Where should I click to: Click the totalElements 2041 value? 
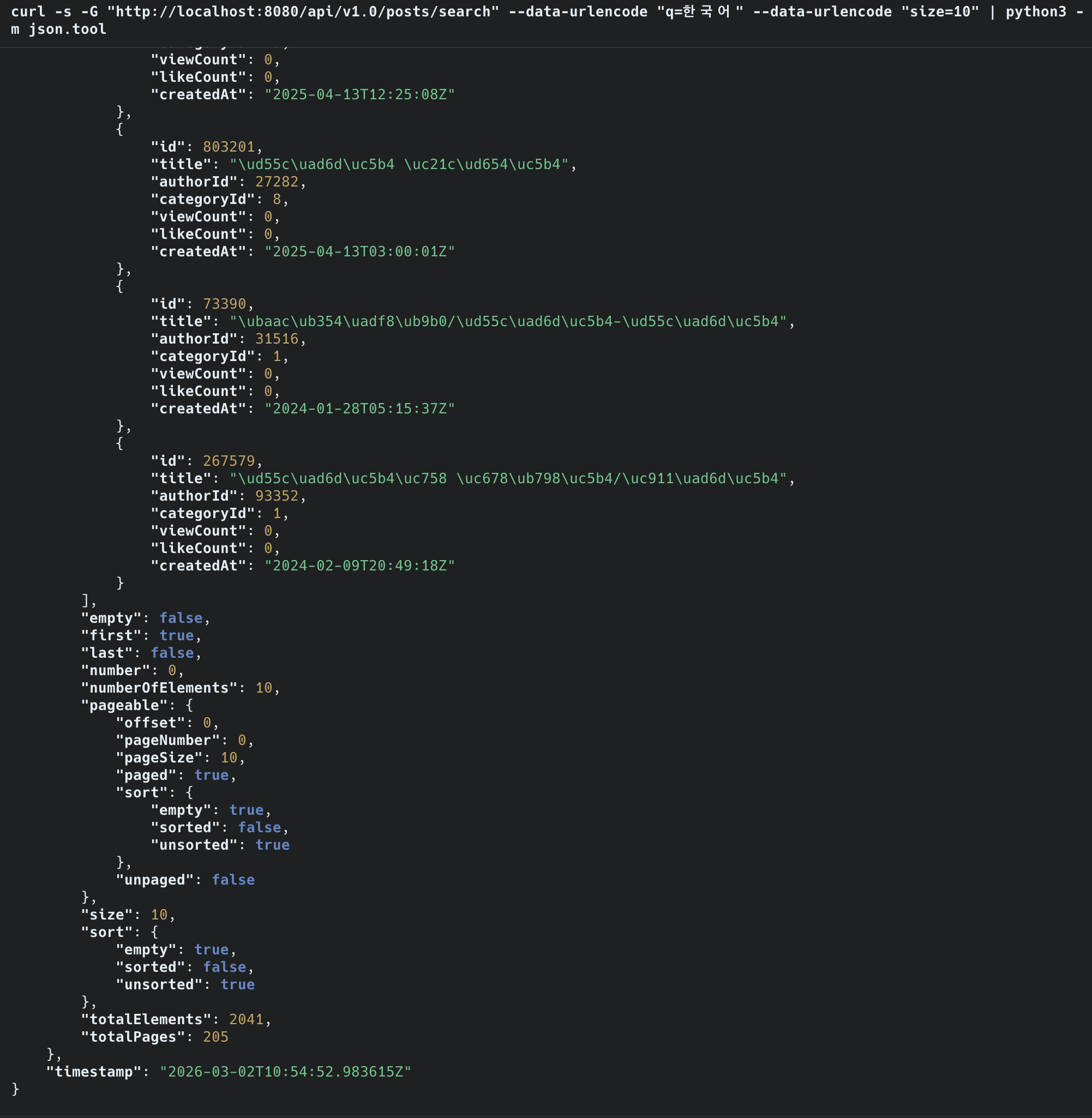pos(246,1019)
